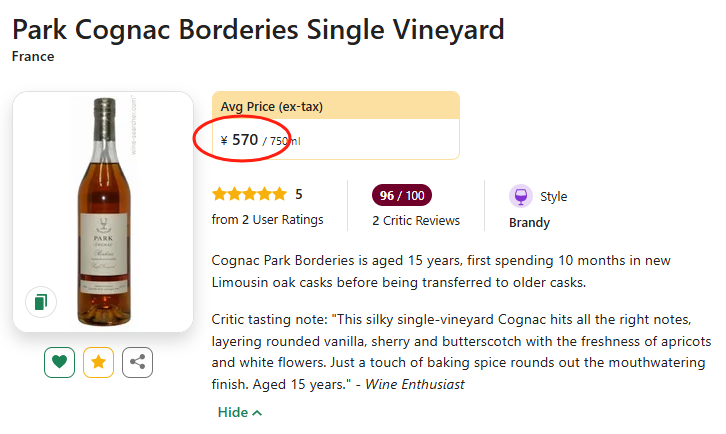The width and height of the screenshot is (726, 434).
Task: Click the 96 / 100 critic score badge
Action: 401,195
